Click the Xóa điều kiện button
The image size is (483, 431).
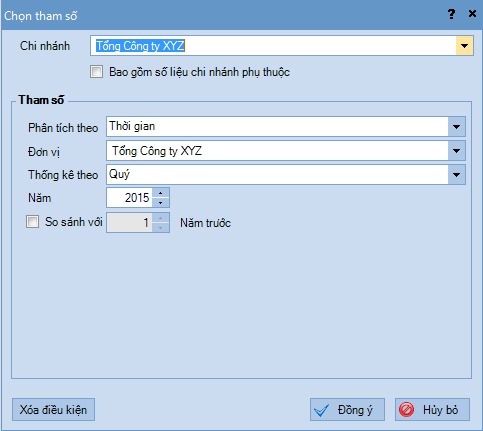tap(53, 410)
